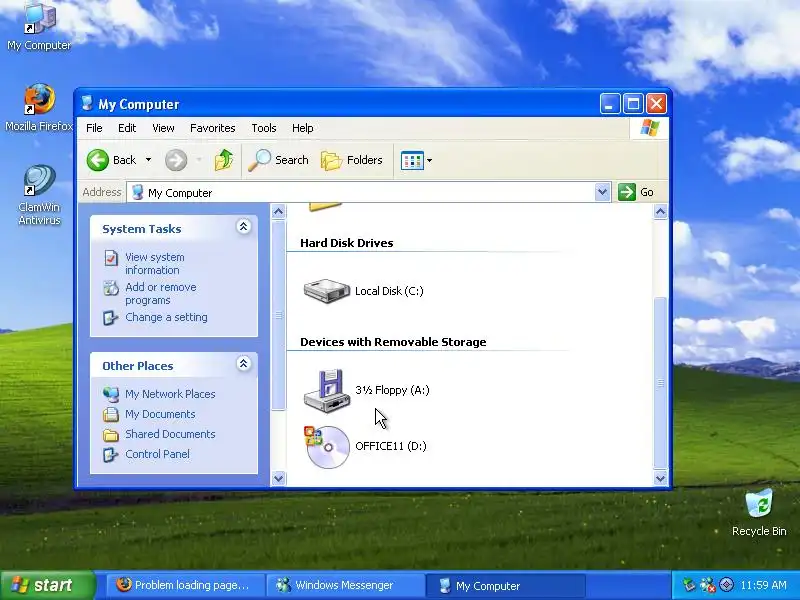Screen dimensions: 800x600
Task: Click the Safely Remove Hardware tray icon
Action: (689, 585)
